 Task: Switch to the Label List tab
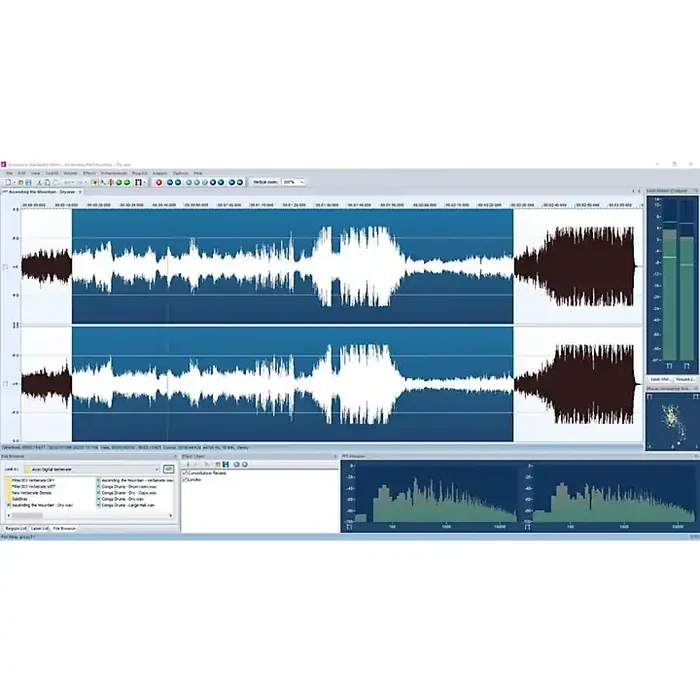40,529
